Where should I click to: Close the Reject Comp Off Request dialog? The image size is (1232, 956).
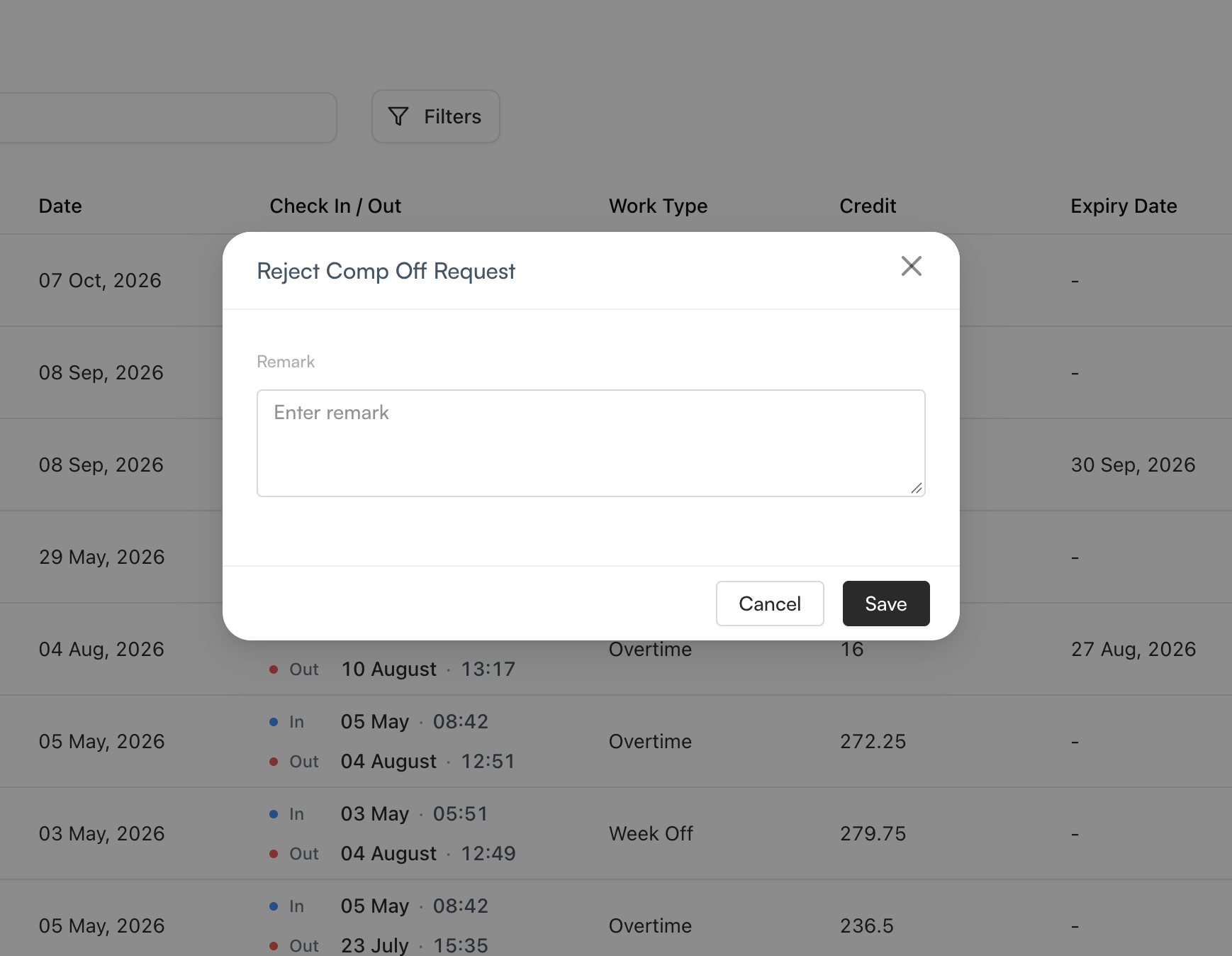point(911,266)
